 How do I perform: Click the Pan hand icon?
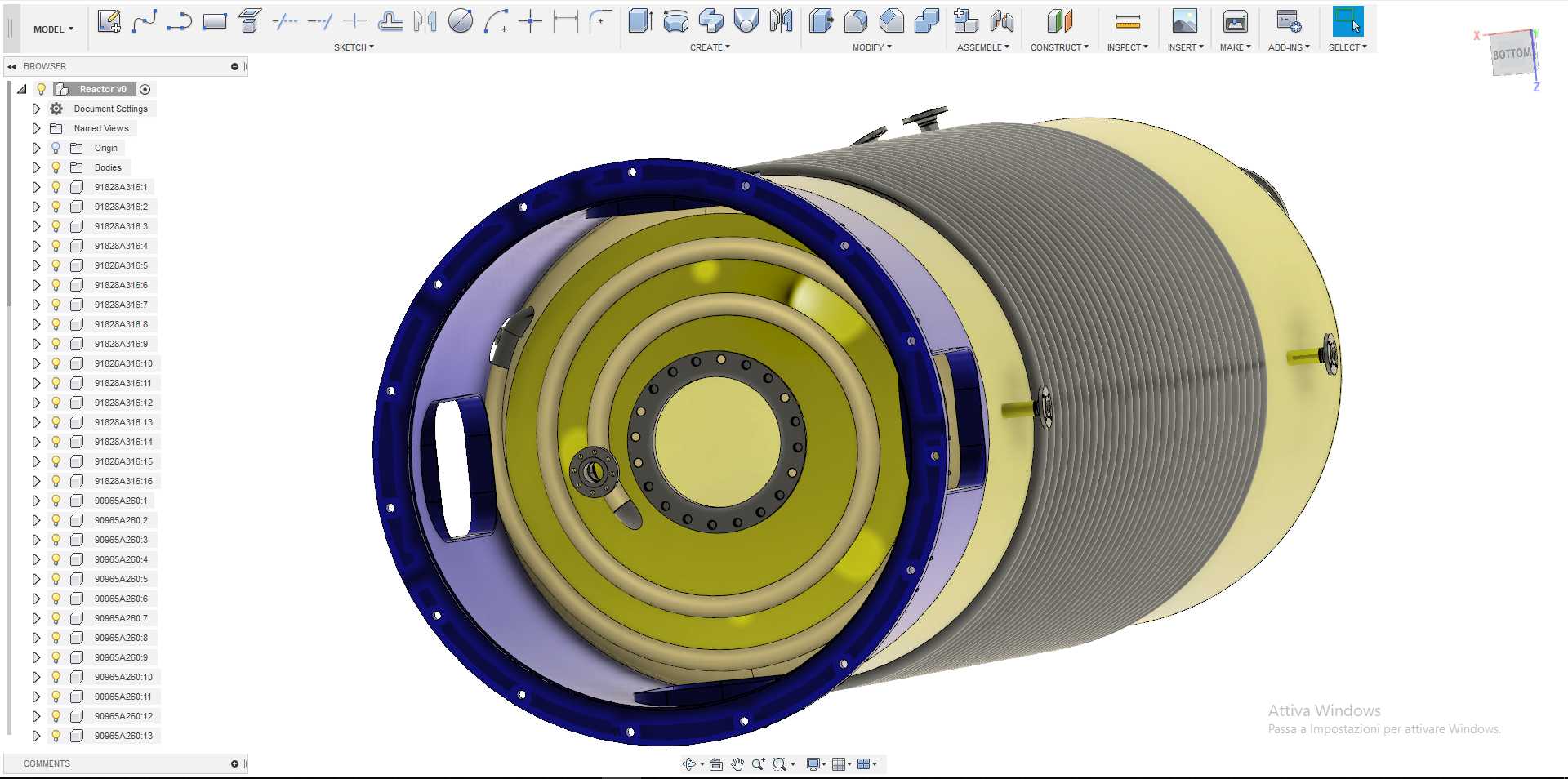pos(737,764)
